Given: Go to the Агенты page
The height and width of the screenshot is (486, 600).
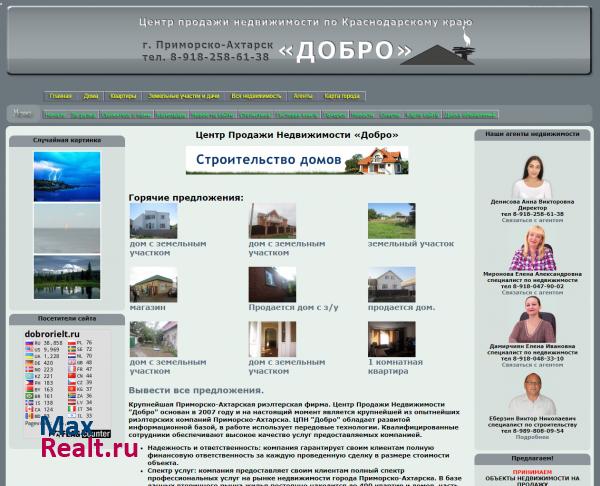Looking at the screenshot, I should click(x=303, y=96).
